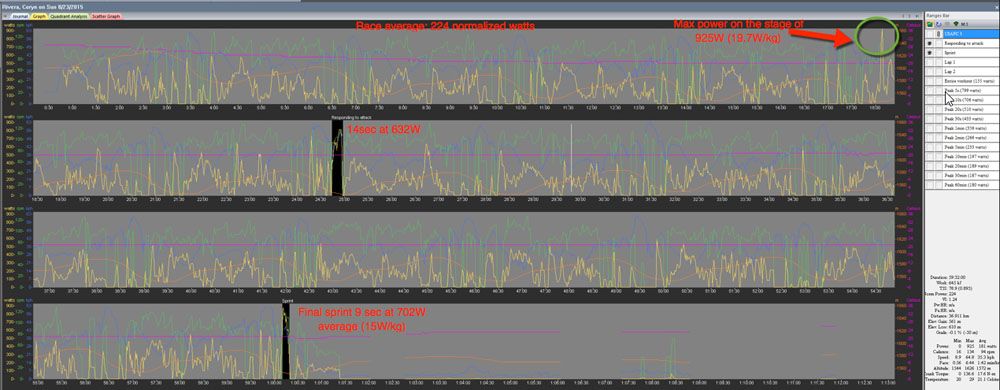
Task: Tick the first checkbox of the Lap 2 row
Action: 929,71
